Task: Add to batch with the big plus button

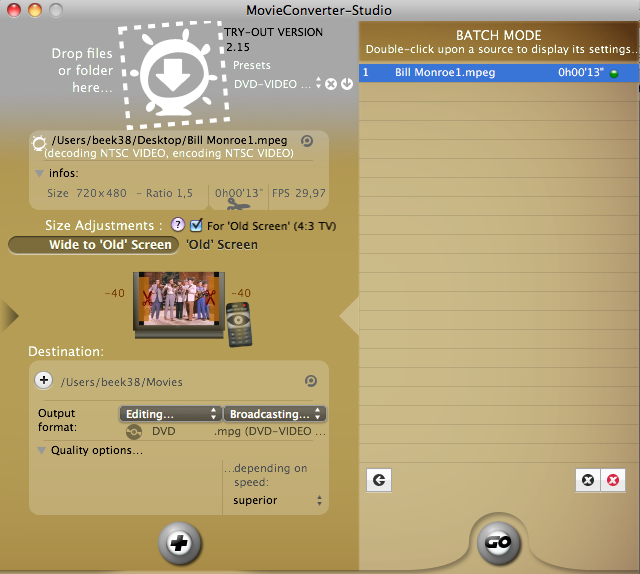Action: pyautogui.click(x=180, y=543)
